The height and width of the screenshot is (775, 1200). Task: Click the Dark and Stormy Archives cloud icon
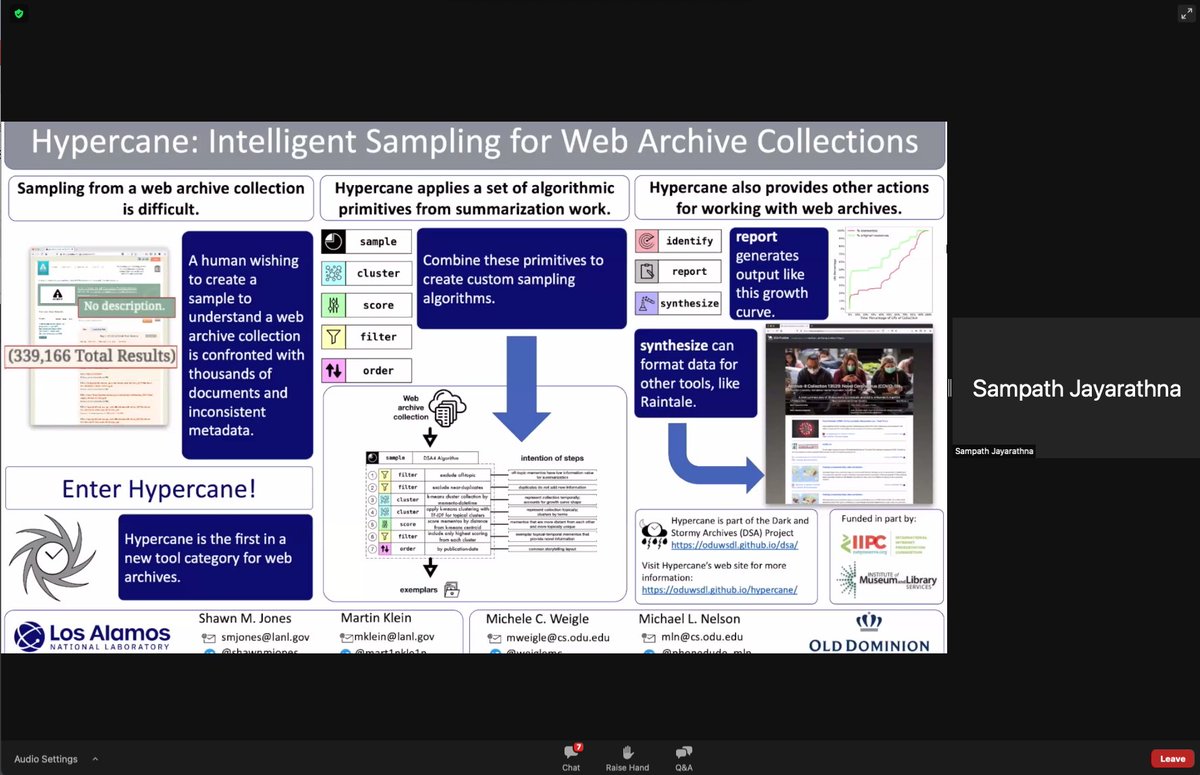coord(655,536)
